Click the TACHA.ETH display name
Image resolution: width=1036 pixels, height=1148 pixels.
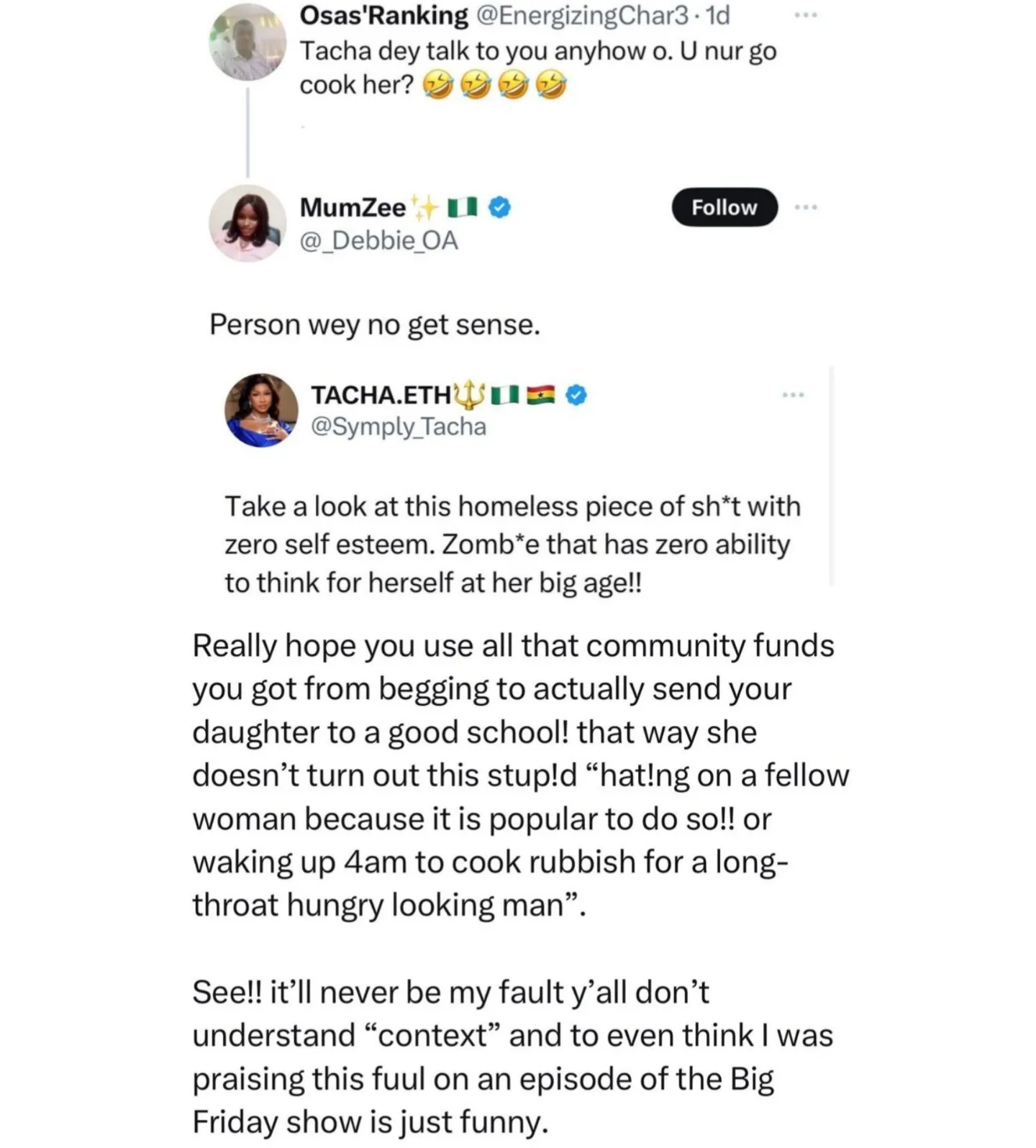pos(381,394)
